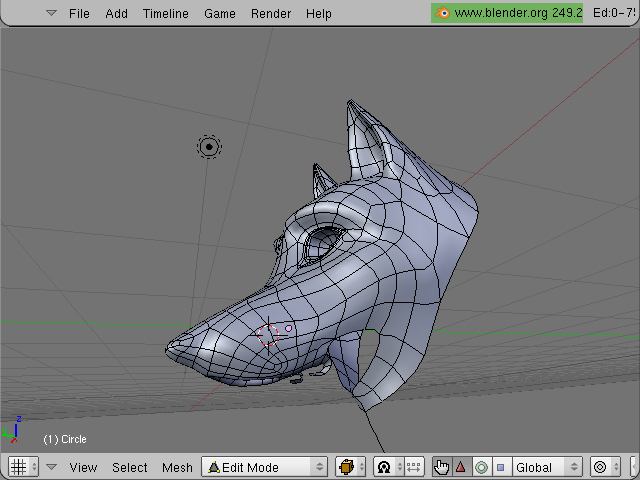The width and height of the screenshot is (640, 480).
Task: Open the Select menu in 3D header
Action: [130, 467]
